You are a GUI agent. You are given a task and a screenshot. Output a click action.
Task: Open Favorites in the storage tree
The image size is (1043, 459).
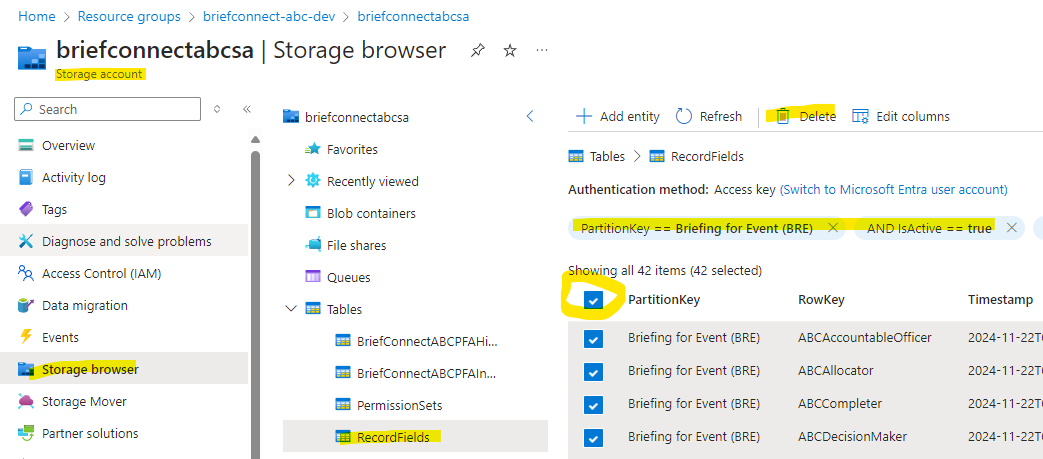click(x=352, y=150)
